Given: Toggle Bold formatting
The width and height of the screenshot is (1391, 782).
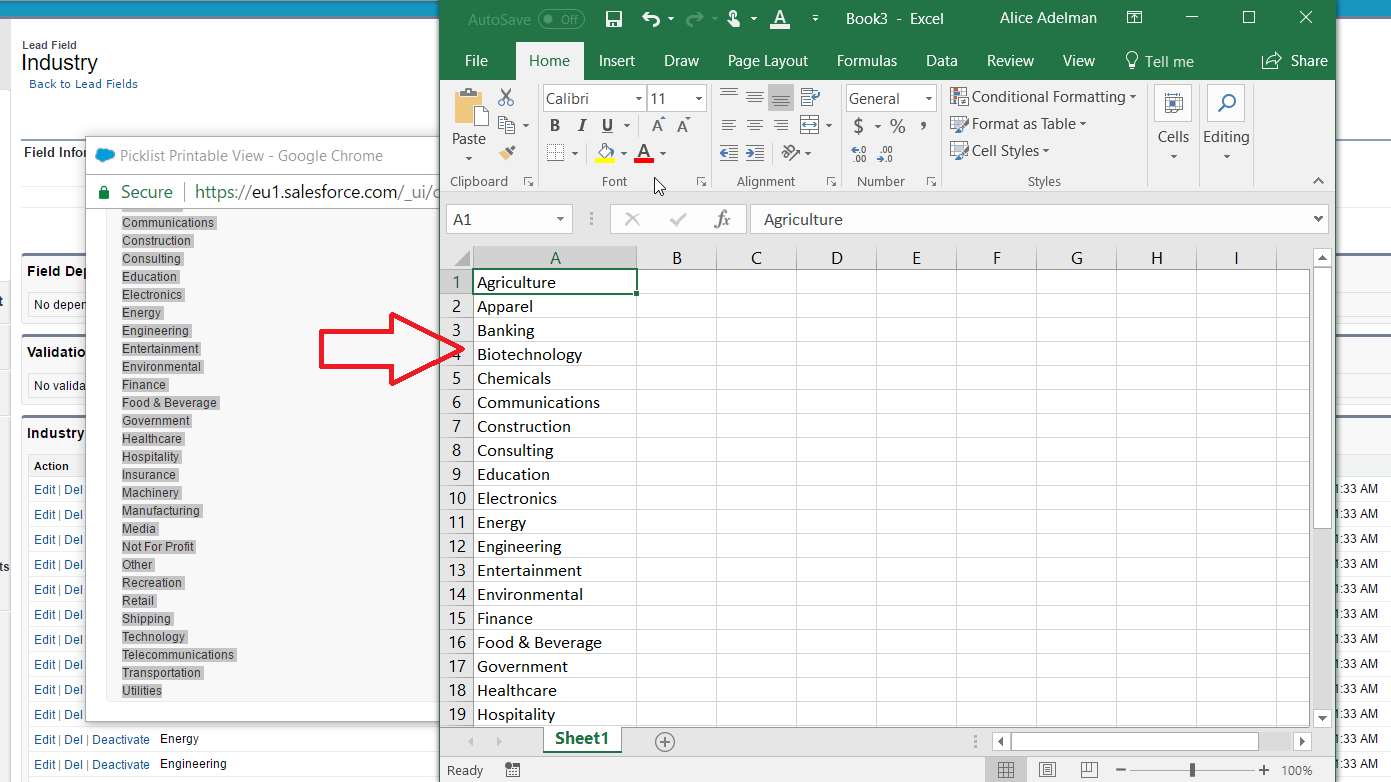Looking at the screenshot, I should 555,125.
